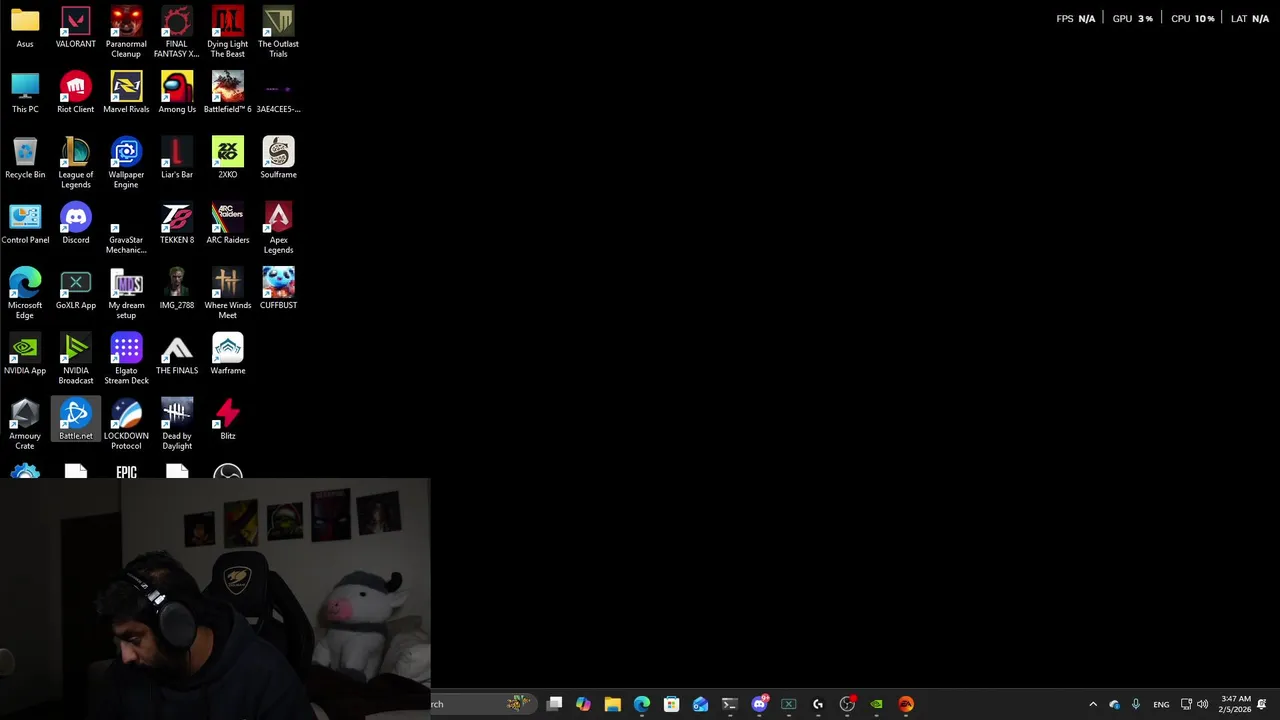
Task: Open the Asus folder icon
Action: [25, 28]
